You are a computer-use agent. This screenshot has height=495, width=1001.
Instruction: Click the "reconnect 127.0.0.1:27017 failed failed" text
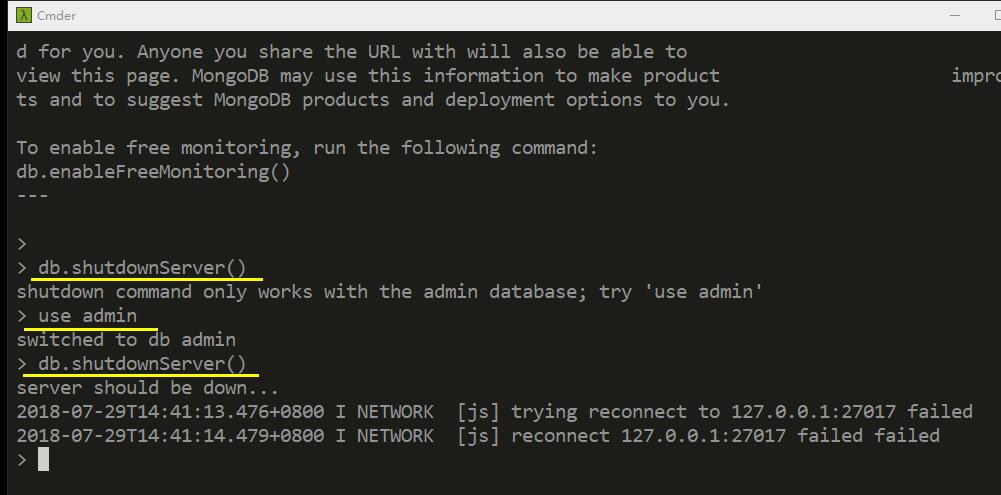[x=725, y=436]
